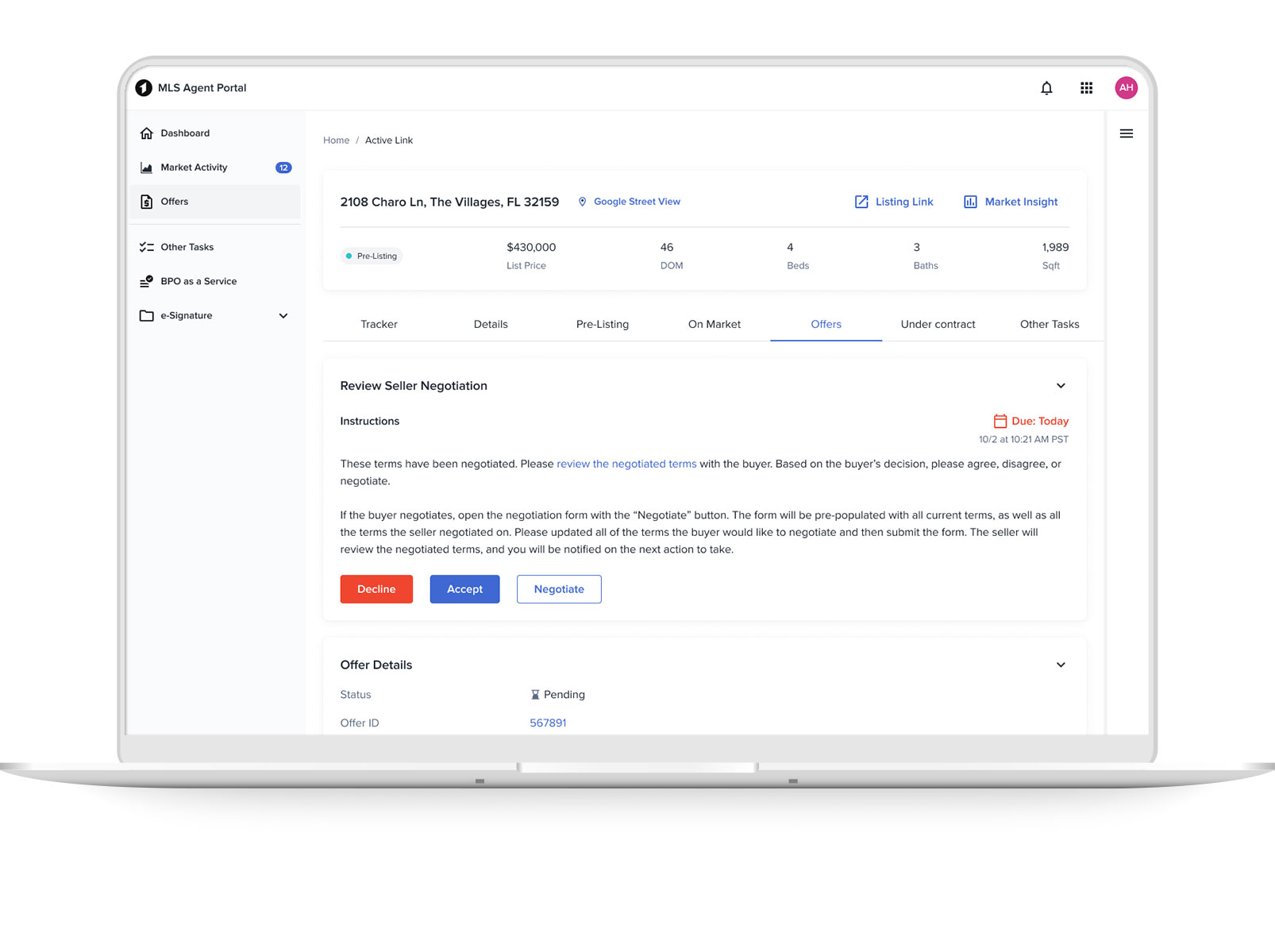Viewport: 1275px width, 952px height.
Task: Click the BPO as a Service icon
Action: pyautogui.click(x=147, y=281)
